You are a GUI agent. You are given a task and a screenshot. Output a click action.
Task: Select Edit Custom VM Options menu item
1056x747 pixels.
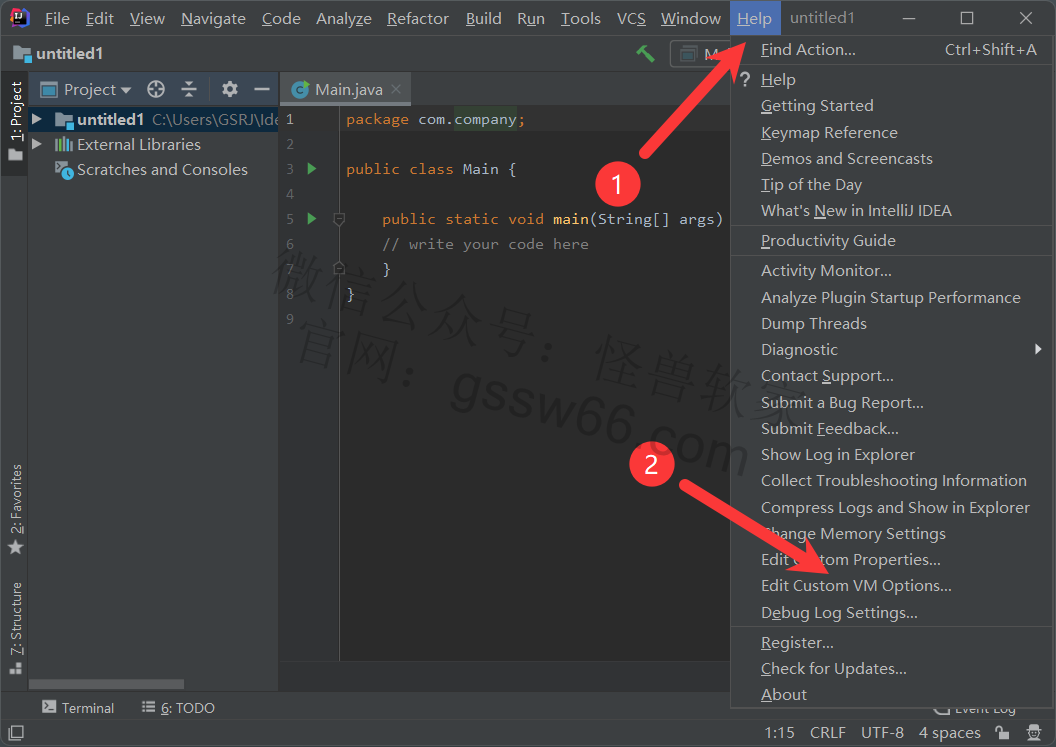coord(856,586)
